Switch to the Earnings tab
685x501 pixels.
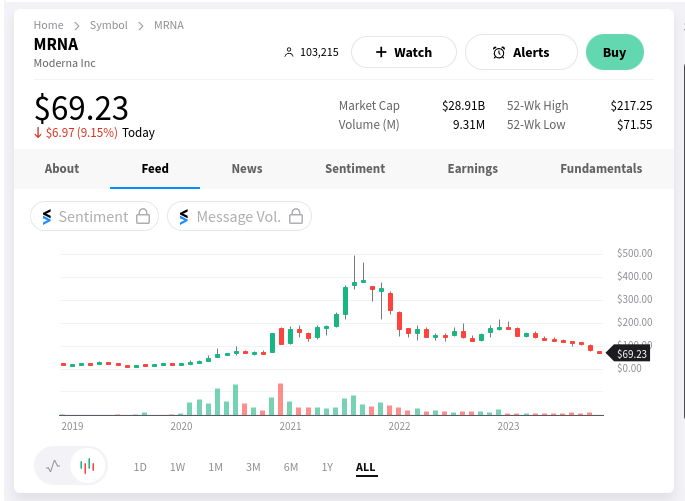pos(473,168)
